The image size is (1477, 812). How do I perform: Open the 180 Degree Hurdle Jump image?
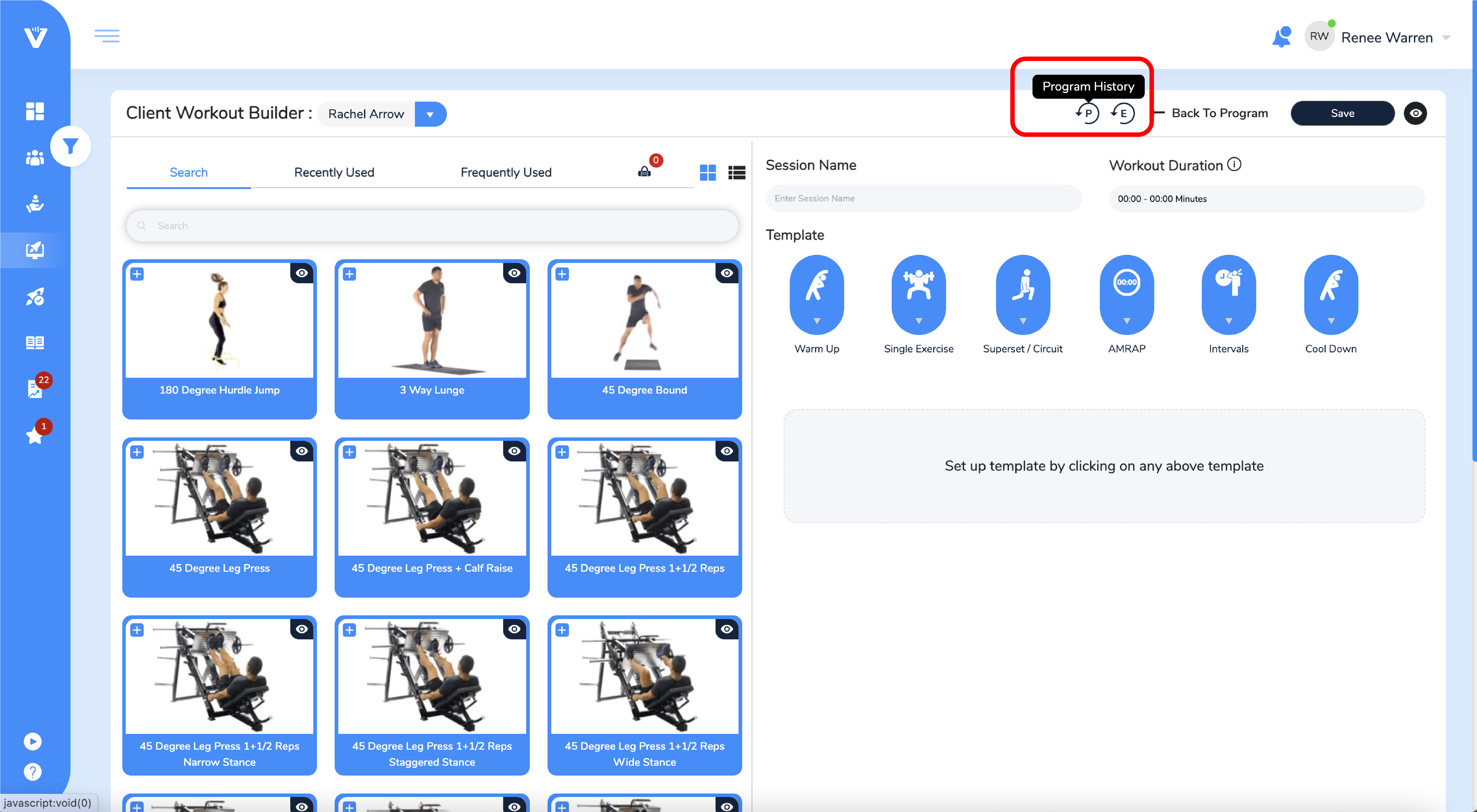219,320
